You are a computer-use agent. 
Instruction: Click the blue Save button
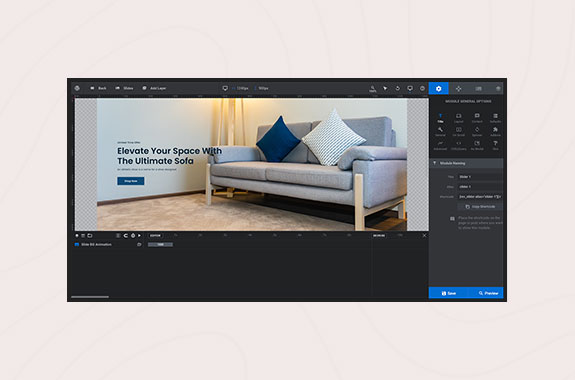(x=448, y=293)
